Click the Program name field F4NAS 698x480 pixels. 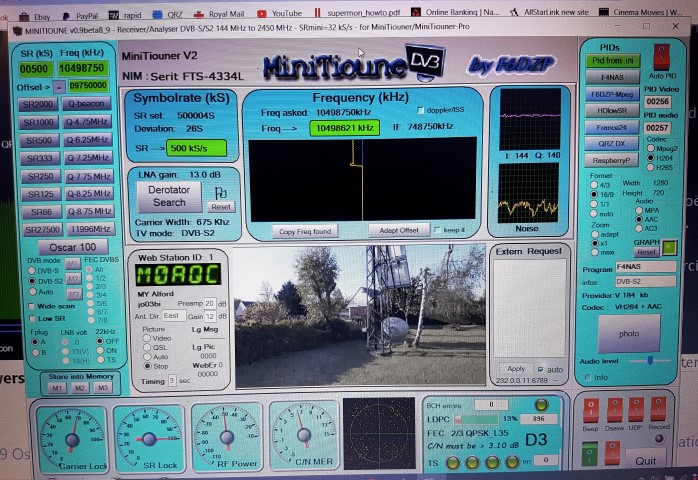645,267
